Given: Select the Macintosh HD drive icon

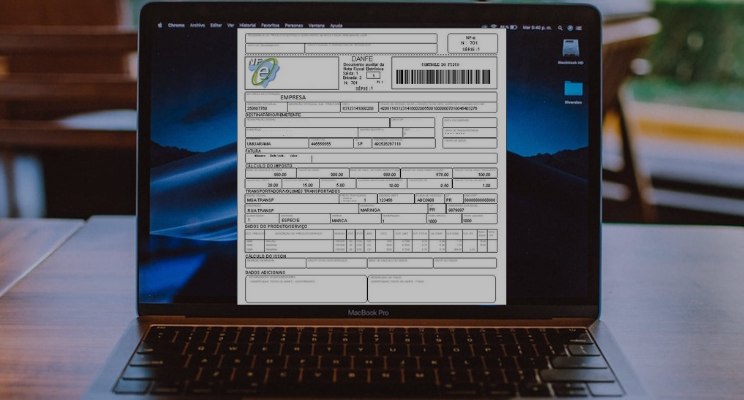Looking at the screenshot, I should (570, 48).
